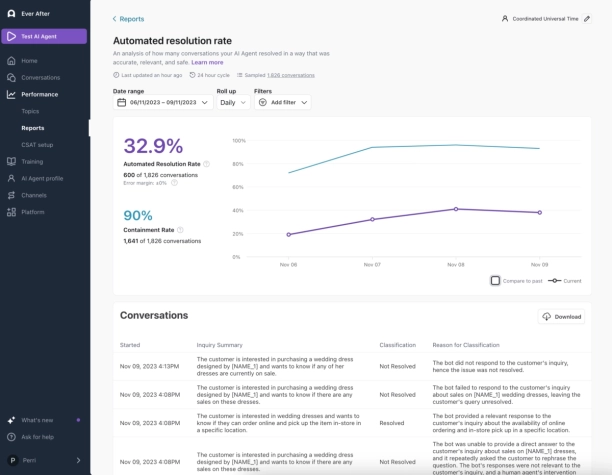Click the Home icon in sidebar
Viewport: 612px width, 475px height.
coord(10,61)
